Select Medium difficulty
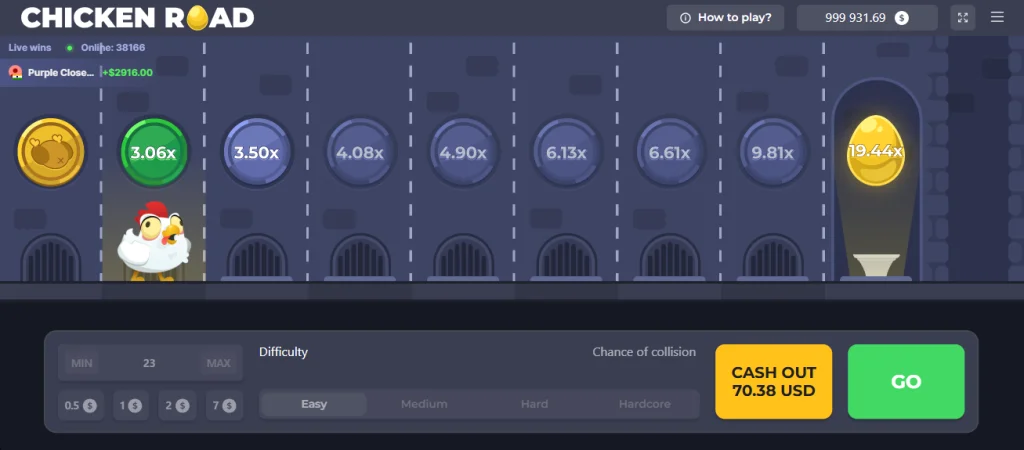 coord(424,404)
